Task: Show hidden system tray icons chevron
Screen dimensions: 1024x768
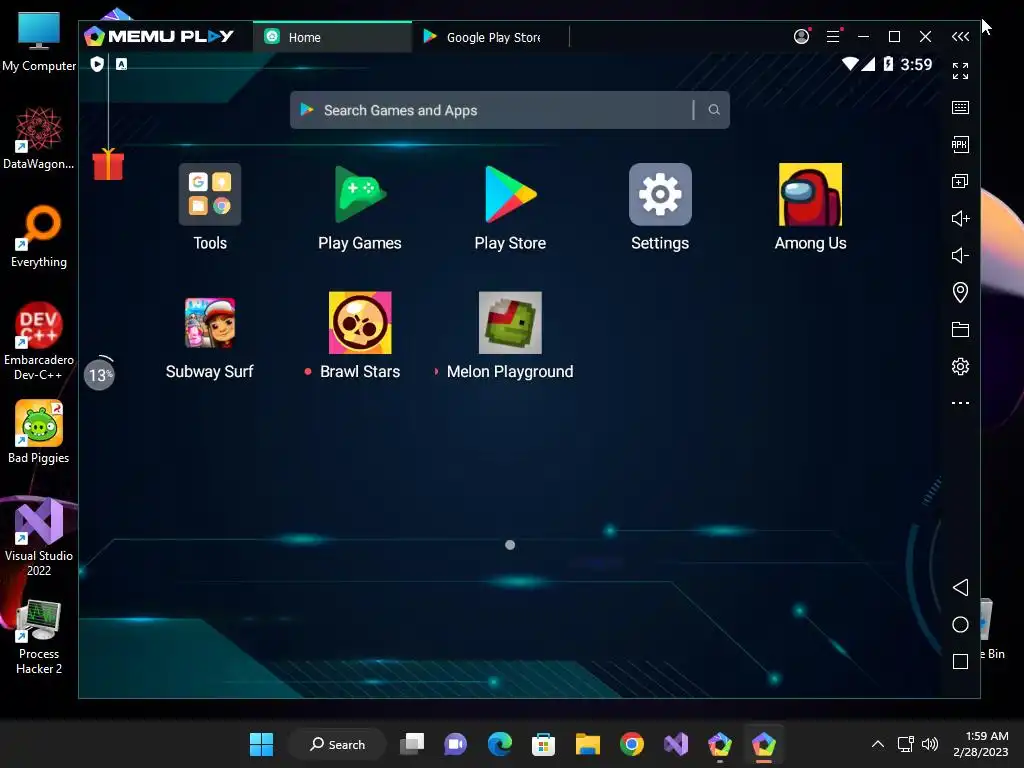Action: pyautogui.click(x=878, y=744)
